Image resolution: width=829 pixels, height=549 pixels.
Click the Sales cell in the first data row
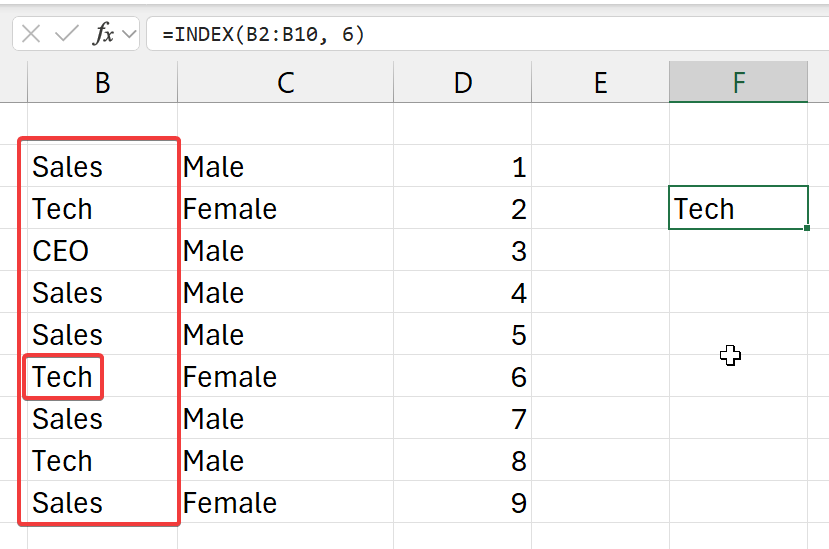click(x=100, y=167)
